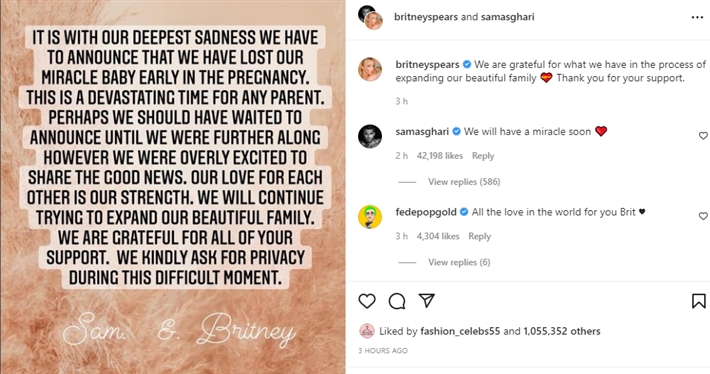Open samasghari link in post header
Screen dimensions: 710x374
508,17
